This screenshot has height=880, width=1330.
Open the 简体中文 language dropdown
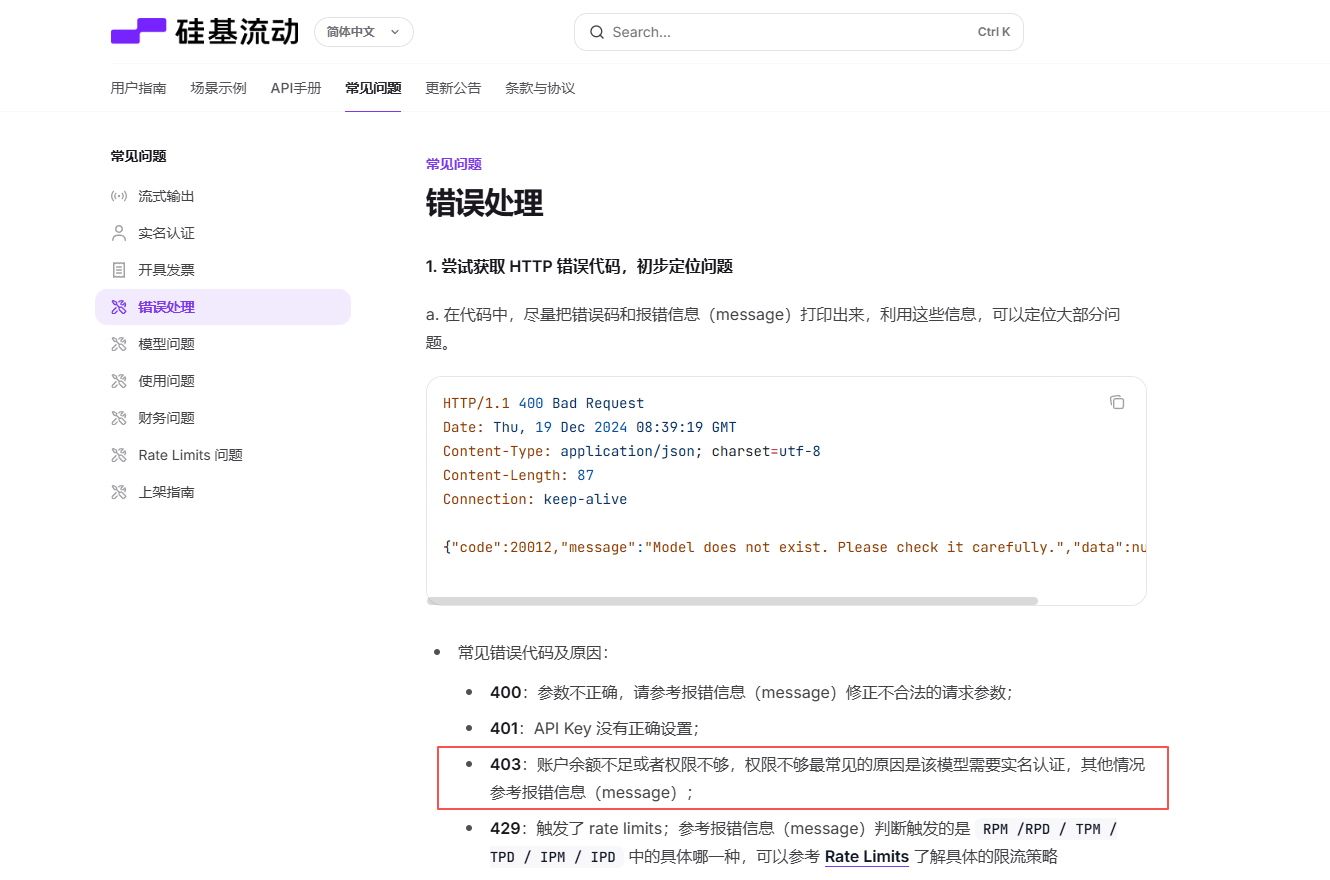[364, 32]
